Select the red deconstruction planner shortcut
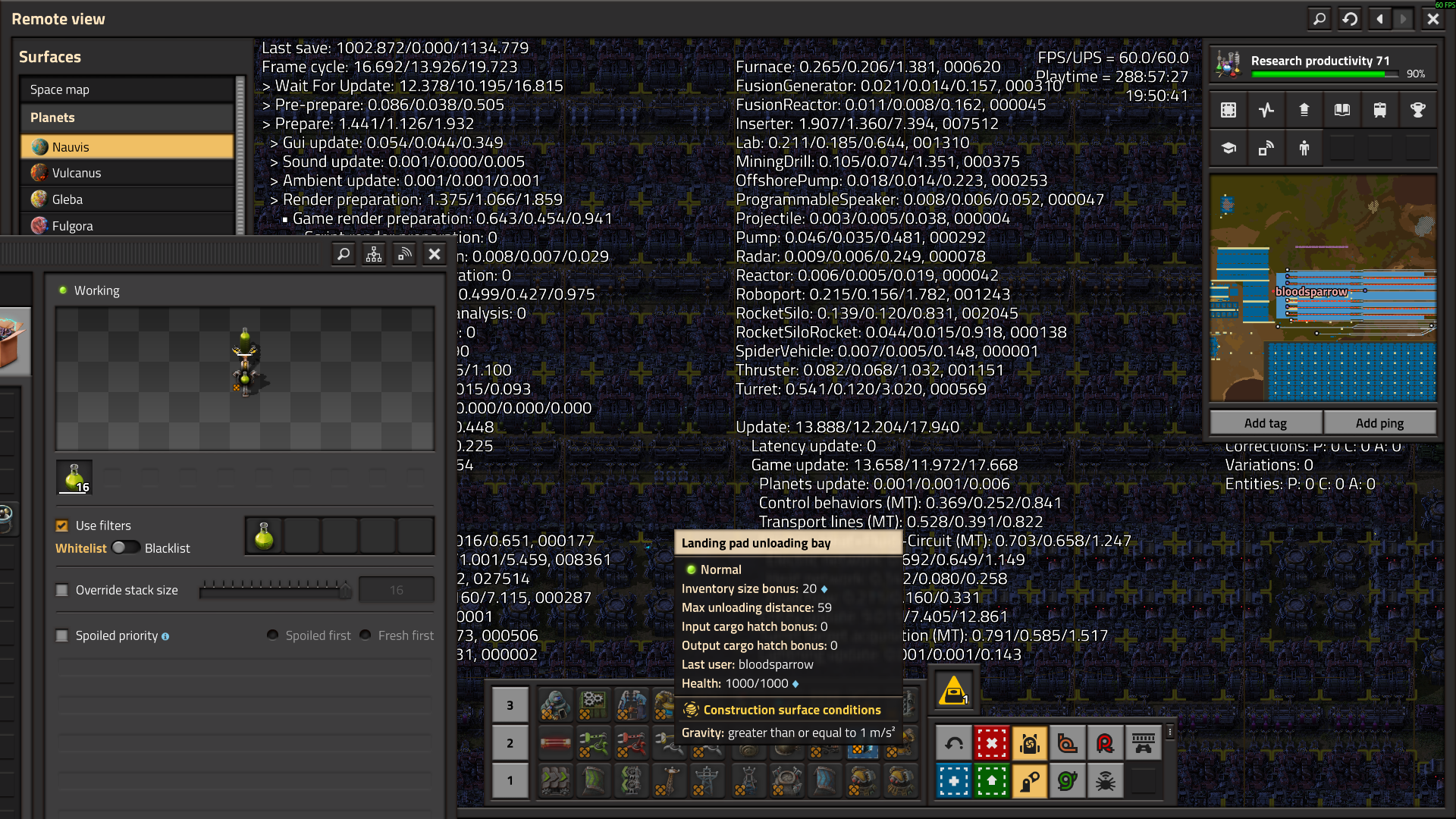This screenshot has width=1456, height=819. point(992,743)
